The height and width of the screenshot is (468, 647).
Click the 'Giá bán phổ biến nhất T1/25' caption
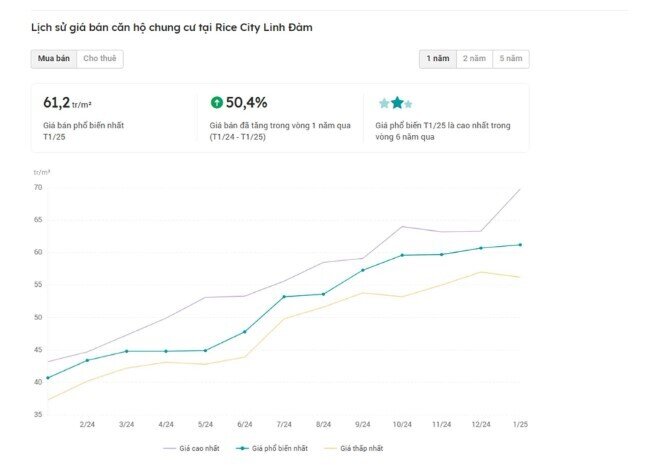pyautogui.click(x=83, y=131)
